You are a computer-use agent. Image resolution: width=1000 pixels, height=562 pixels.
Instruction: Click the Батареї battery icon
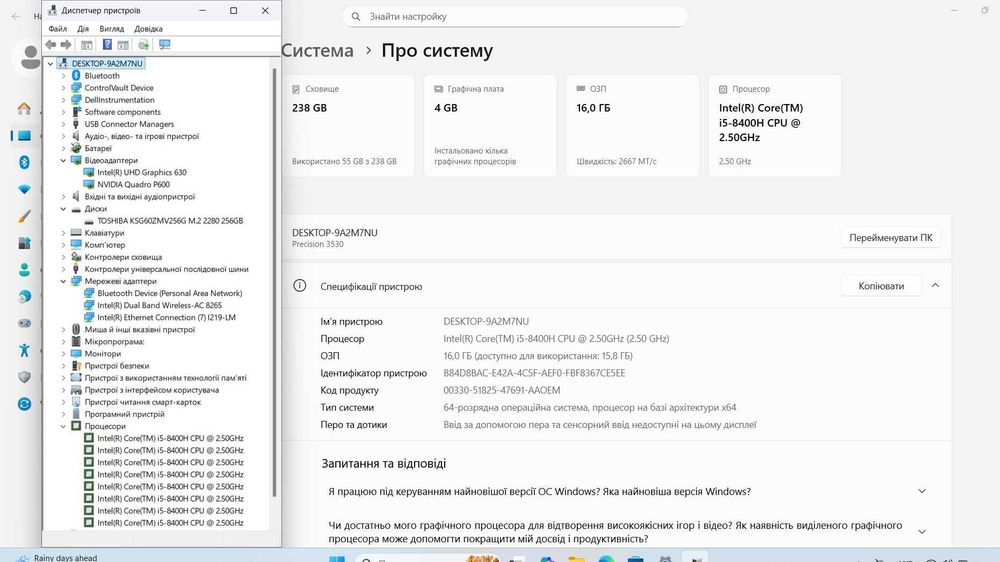tap(76, 148)
